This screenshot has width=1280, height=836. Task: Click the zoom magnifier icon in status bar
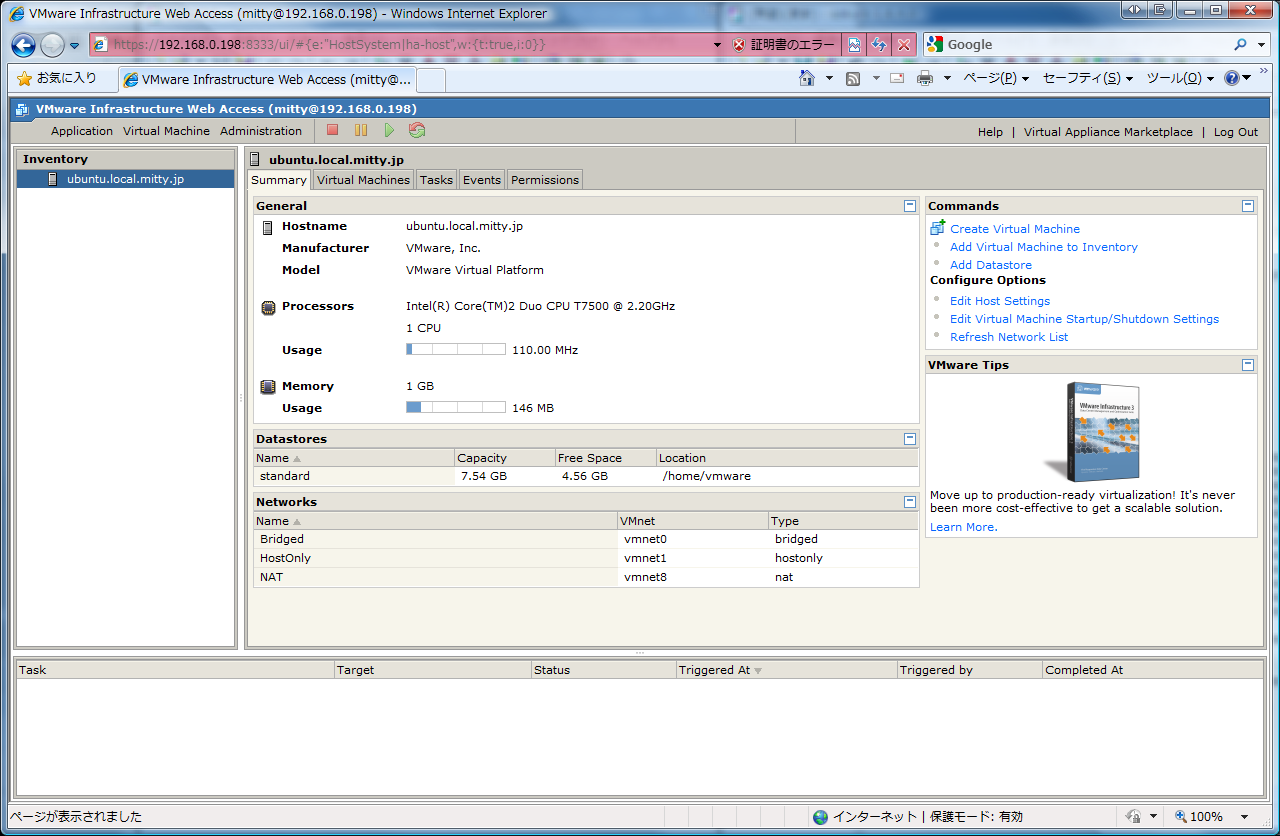pos(1180,816)
